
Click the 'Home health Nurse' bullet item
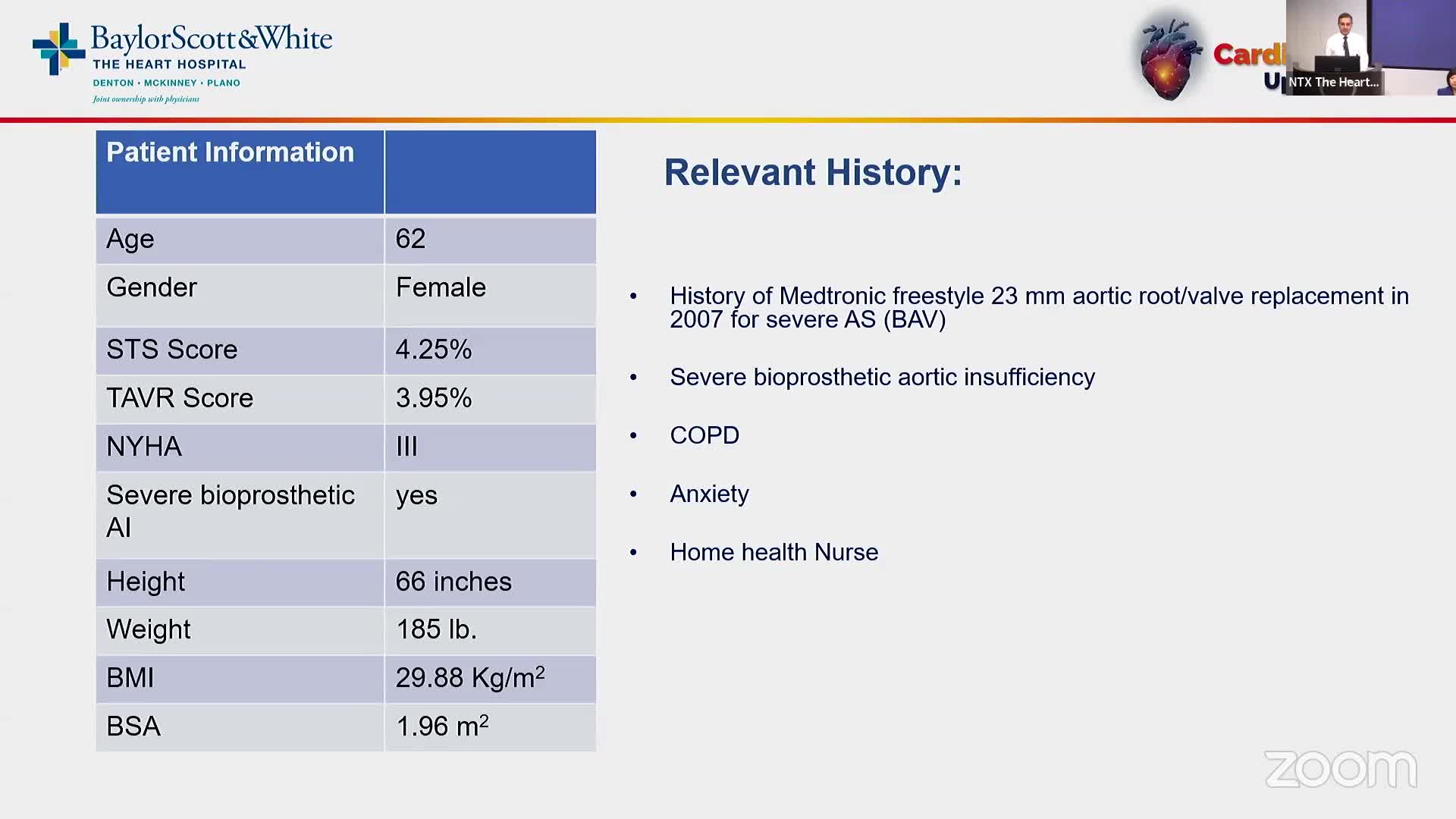point(773,552)
